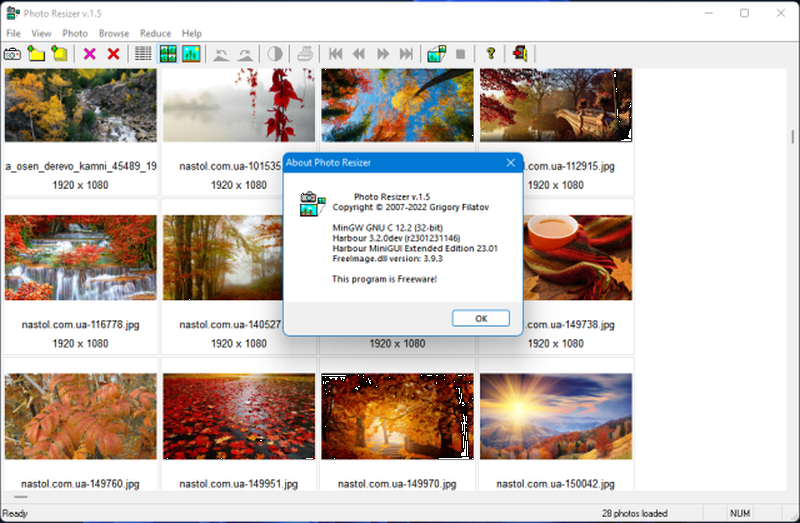Select the thumbnails grid view icon
Screen dimensions: 800x523
pyautogui.click(x=167, y=53)
